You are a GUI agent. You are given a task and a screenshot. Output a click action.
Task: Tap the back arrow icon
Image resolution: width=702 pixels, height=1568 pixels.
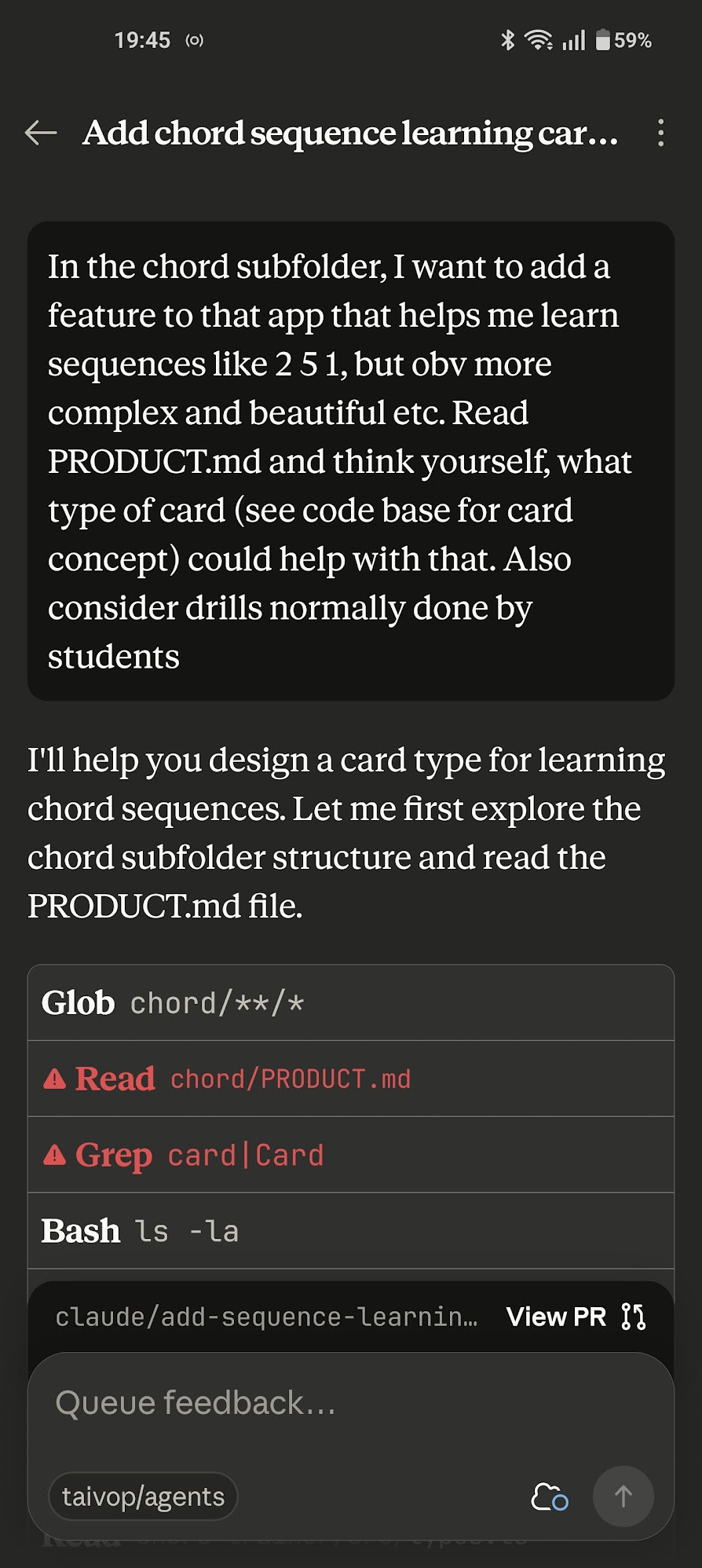tap(41, 133)
